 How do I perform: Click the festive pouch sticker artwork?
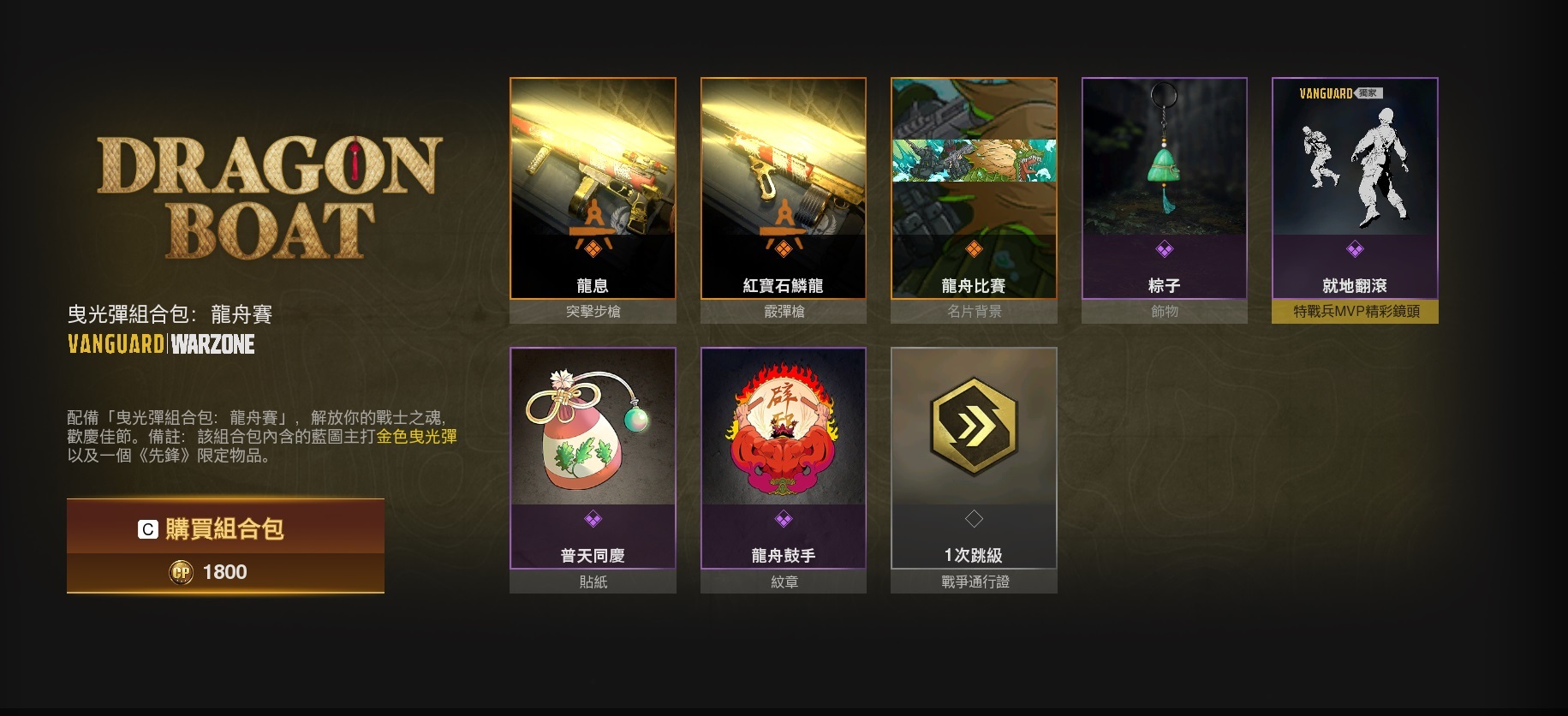point(587,429)
